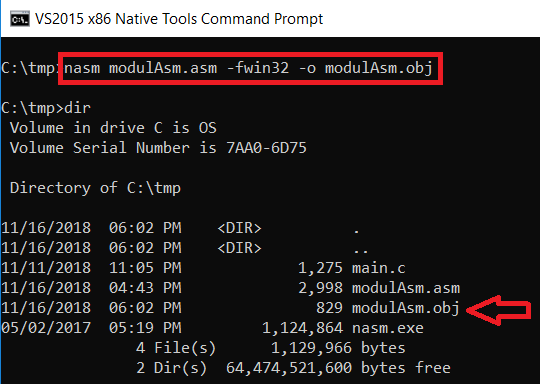
Task: Select the nasm modulAsm.asm -fwin32 command text
Action: click(248, 68)
